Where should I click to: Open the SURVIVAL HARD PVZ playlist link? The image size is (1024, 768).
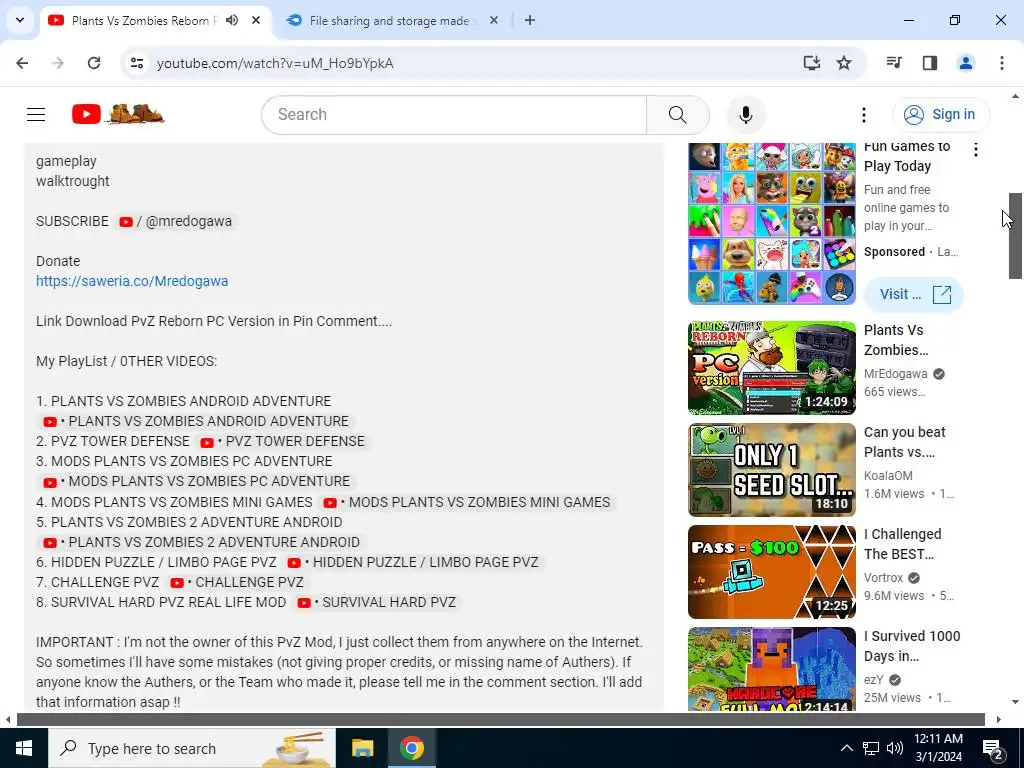point(377,602)
